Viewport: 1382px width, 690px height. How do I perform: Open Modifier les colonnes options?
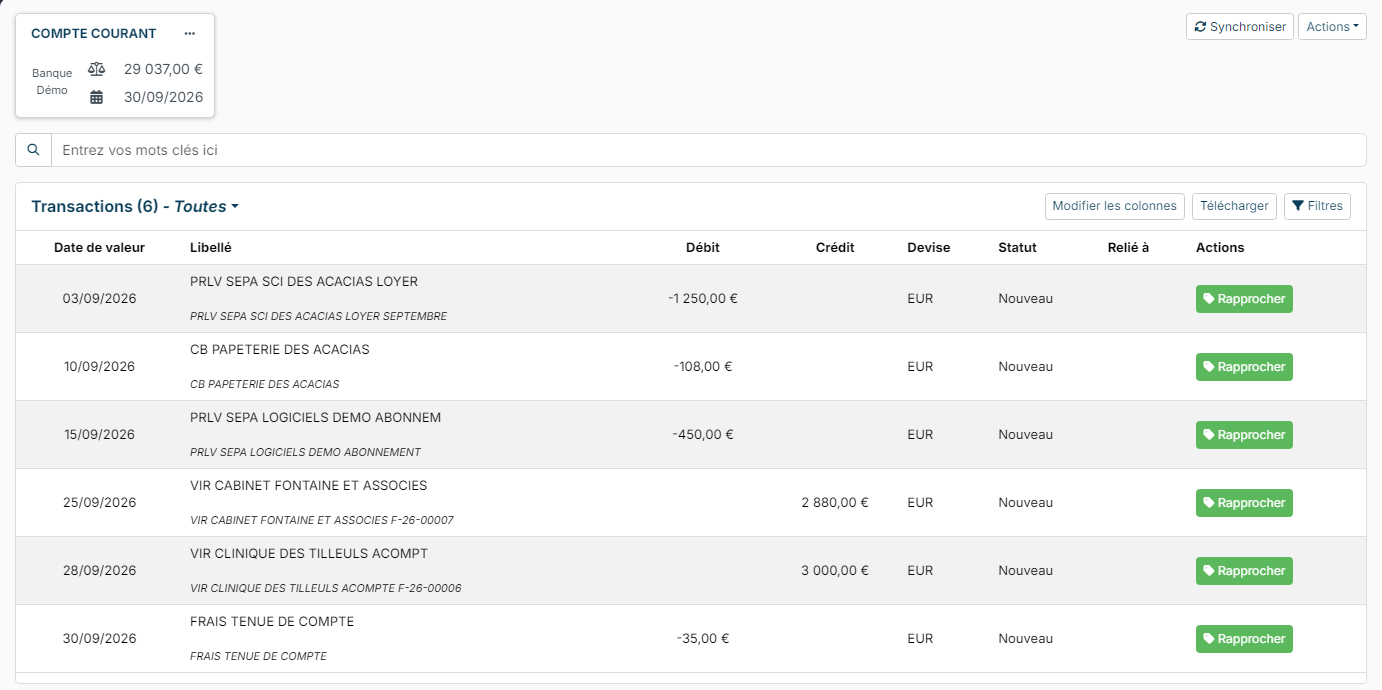[x=1114, y=206]
